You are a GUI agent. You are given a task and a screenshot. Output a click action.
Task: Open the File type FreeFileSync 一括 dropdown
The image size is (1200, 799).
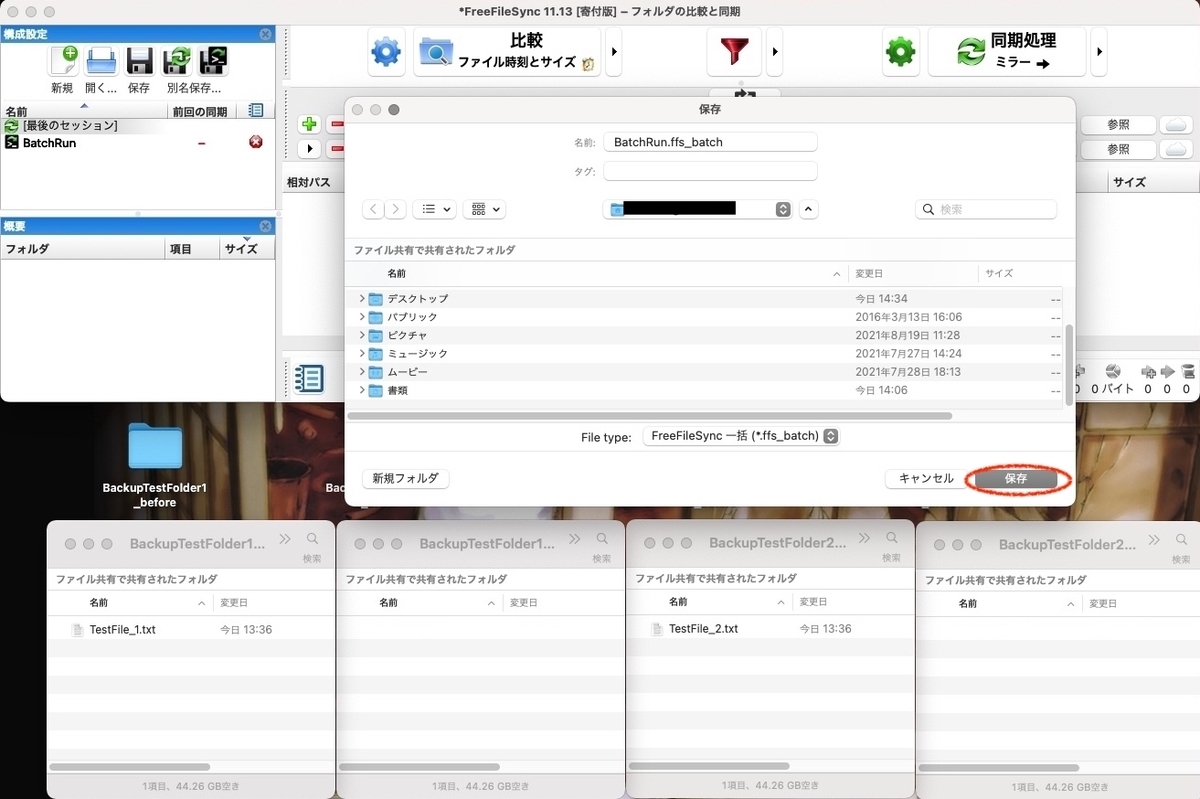[740, 436]
